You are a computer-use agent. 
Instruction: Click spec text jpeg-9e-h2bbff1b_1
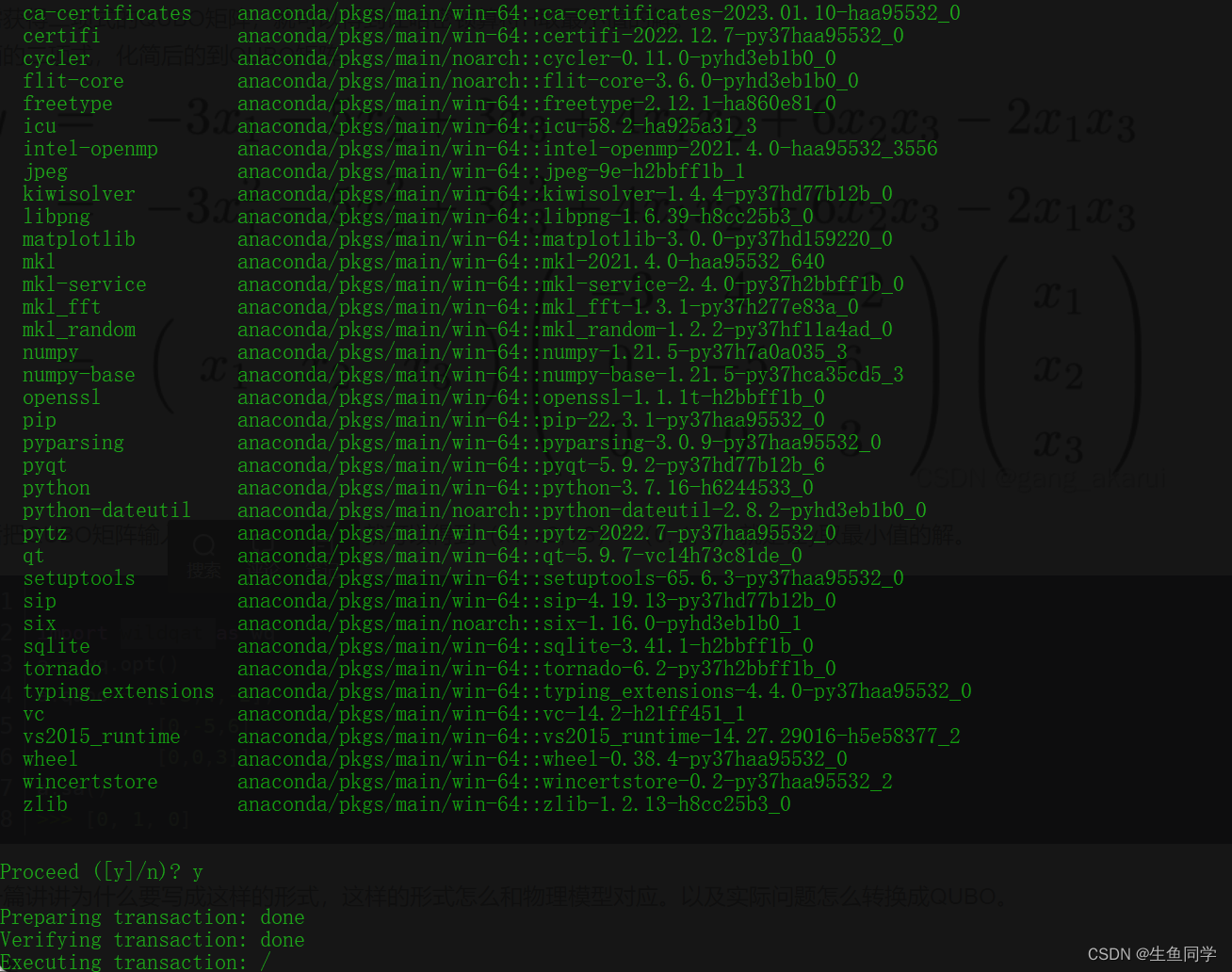[x=644, y=171]
